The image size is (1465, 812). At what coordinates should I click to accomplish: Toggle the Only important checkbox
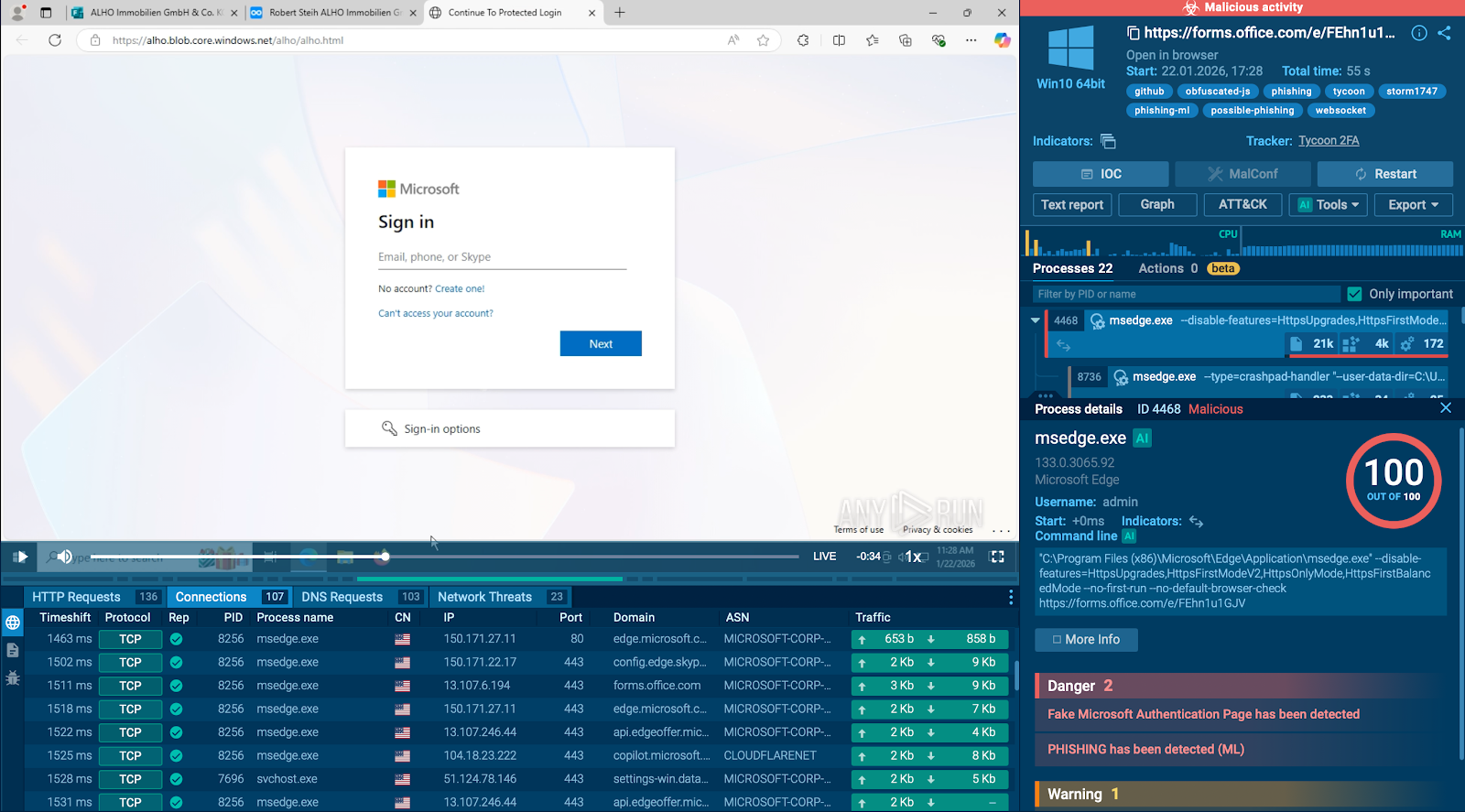click(1355, 294)
